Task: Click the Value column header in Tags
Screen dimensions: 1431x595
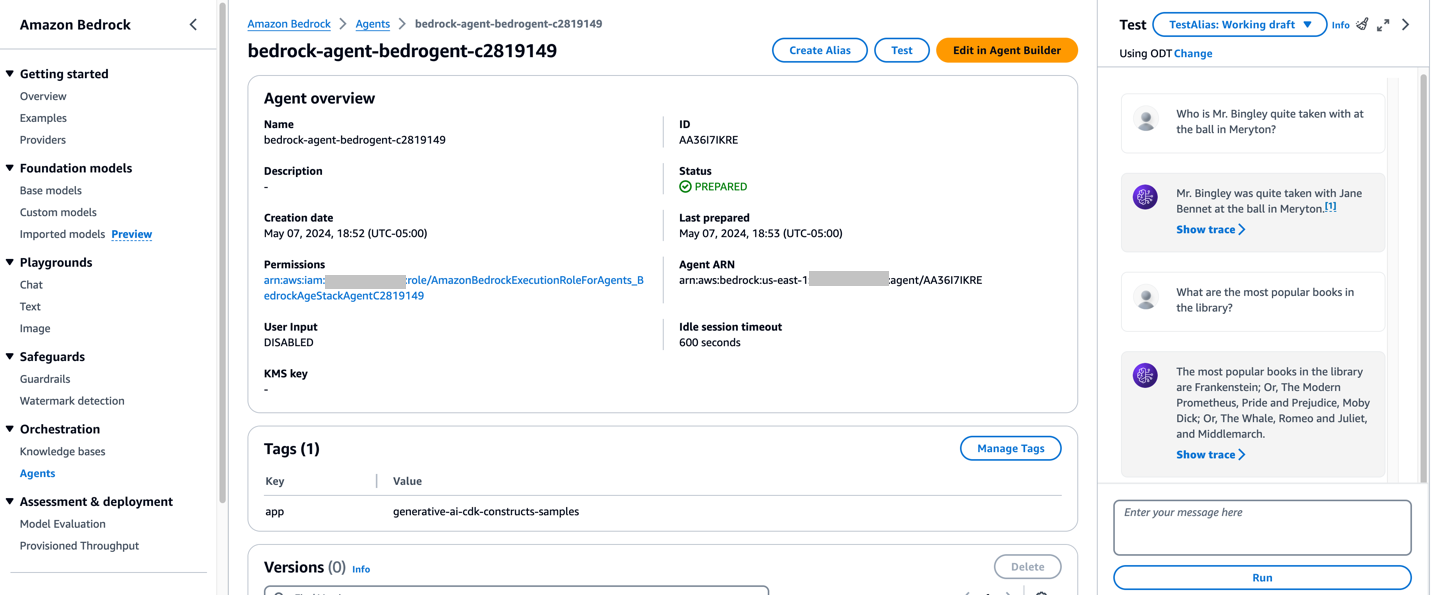Action: 407,482
